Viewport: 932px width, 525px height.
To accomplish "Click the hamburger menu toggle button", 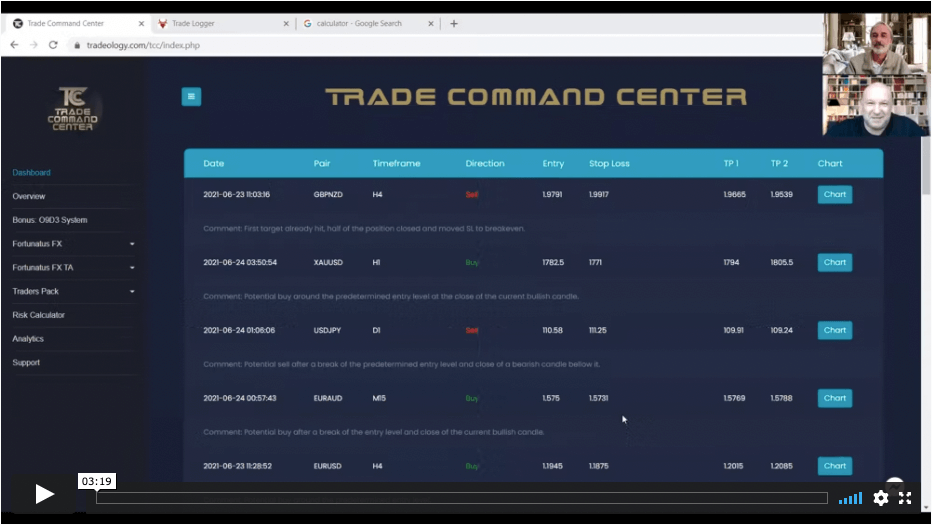I will [x=191, y=96].
